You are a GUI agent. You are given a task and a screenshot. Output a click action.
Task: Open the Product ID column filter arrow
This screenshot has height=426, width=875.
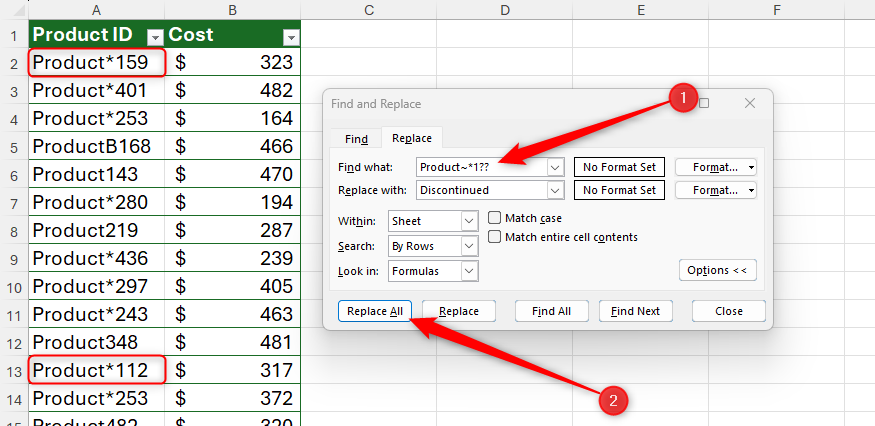click(x=154, y=36)
